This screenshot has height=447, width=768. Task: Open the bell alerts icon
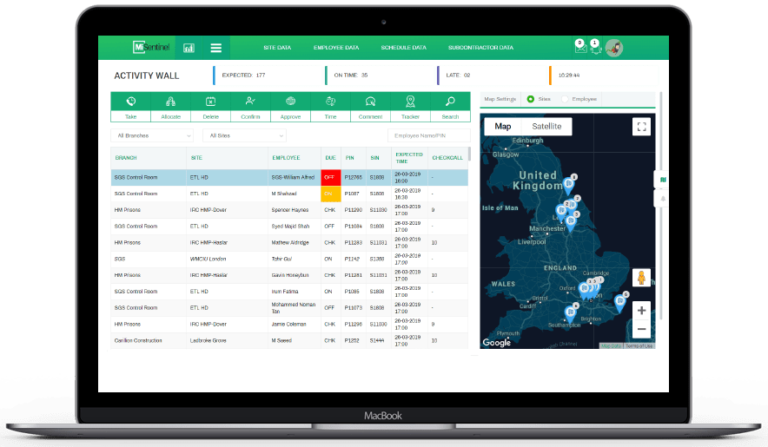[596, 47]
